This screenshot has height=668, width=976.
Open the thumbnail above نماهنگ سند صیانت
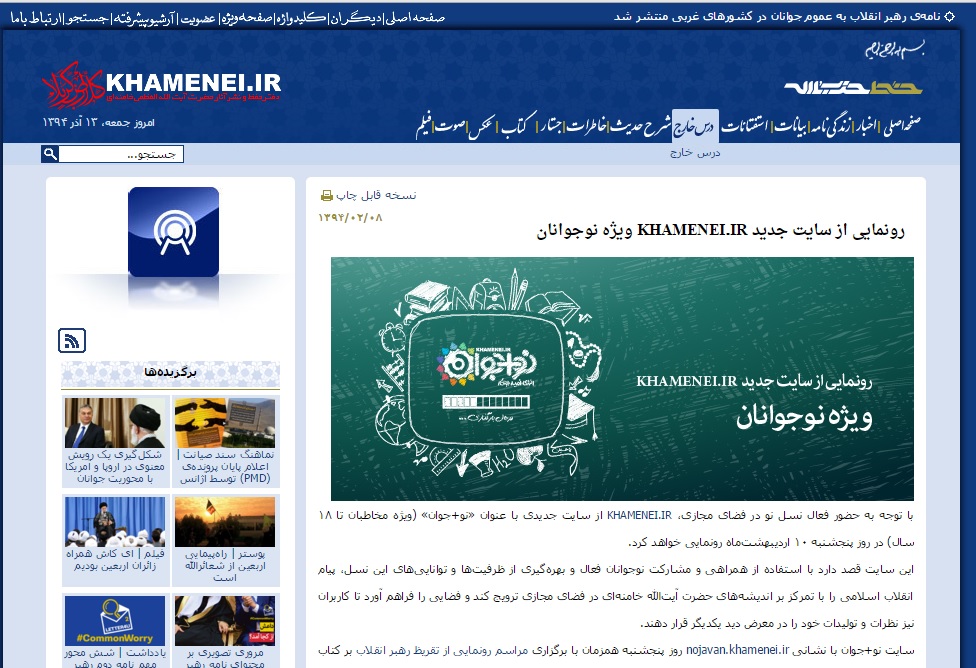(x=225, y=423)
